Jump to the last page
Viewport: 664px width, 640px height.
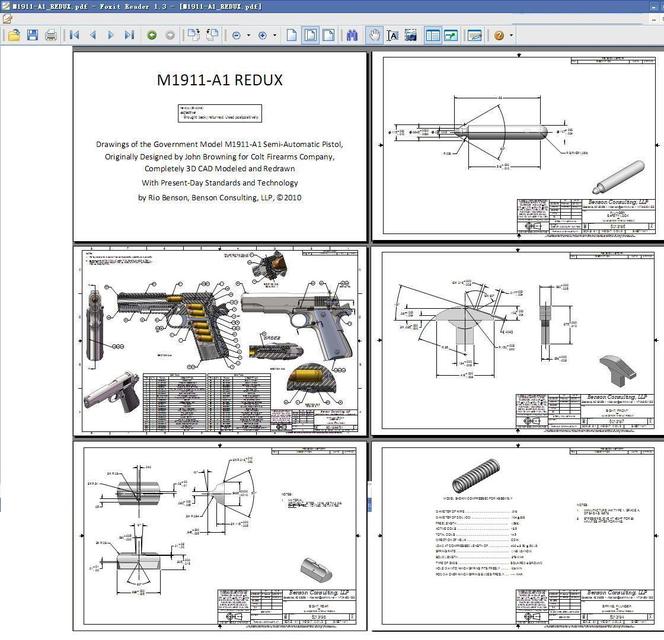tap(128, 35)
